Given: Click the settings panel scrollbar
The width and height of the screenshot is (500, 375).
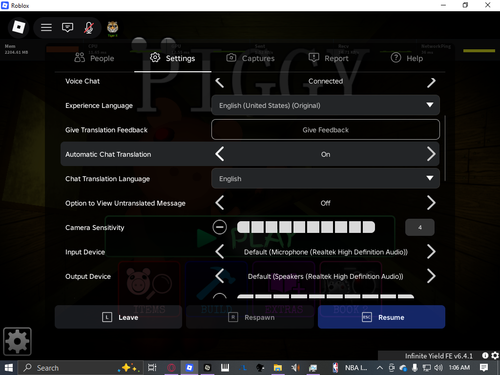Looking at the screenshot, I should 445,148.
